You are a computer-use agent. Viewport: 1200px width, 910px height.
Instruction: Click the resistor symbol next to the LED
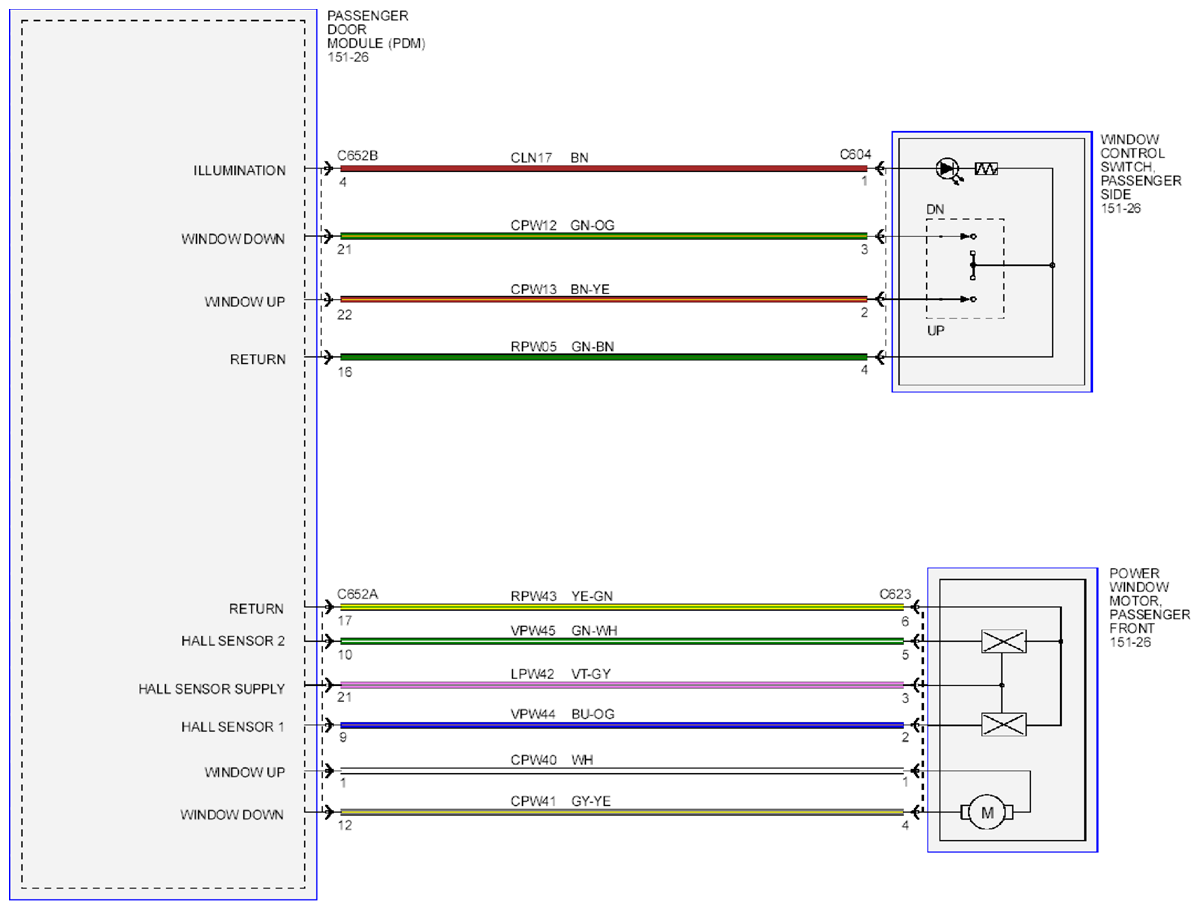986,170
